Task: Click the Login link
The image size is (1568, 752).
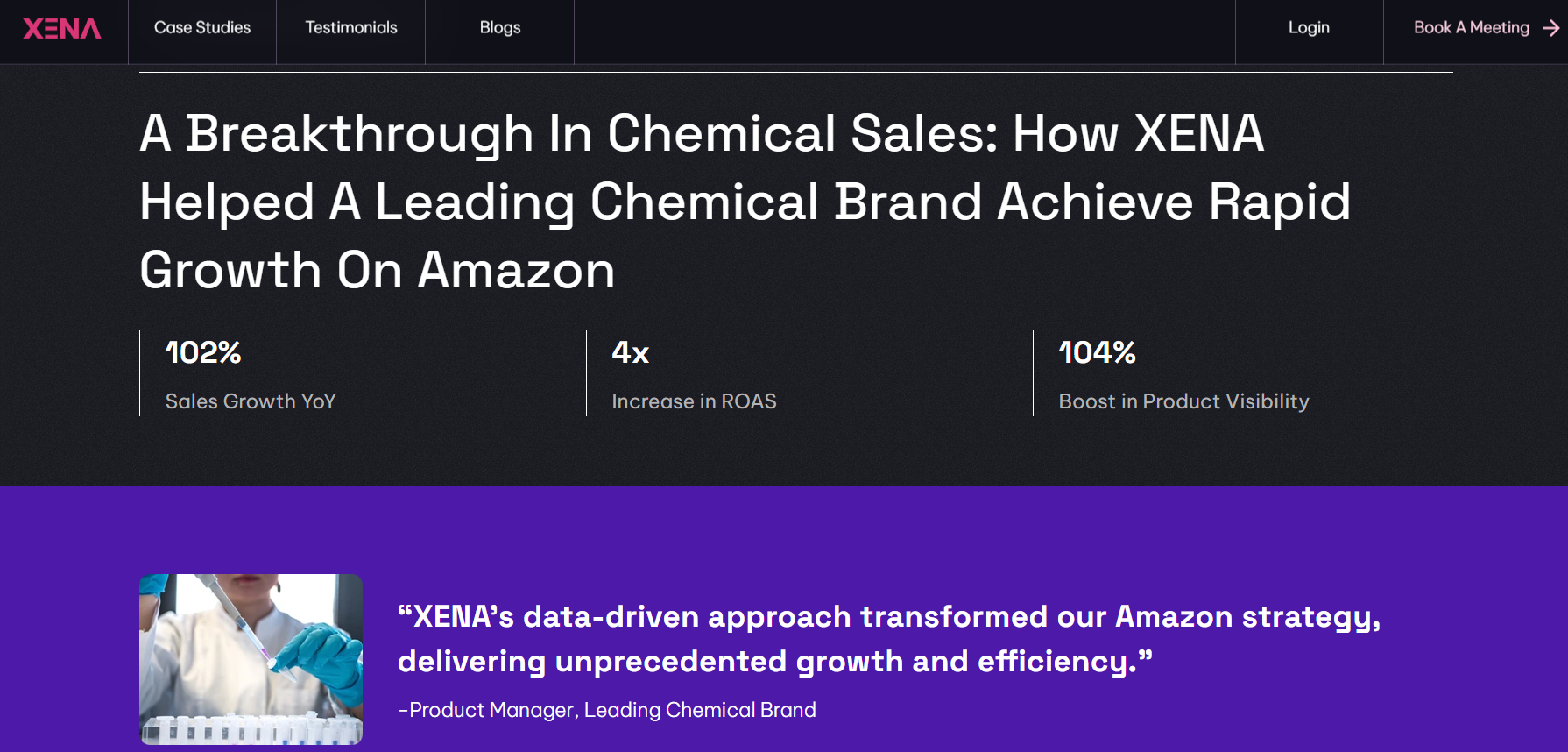Action: click(1308, 27)
